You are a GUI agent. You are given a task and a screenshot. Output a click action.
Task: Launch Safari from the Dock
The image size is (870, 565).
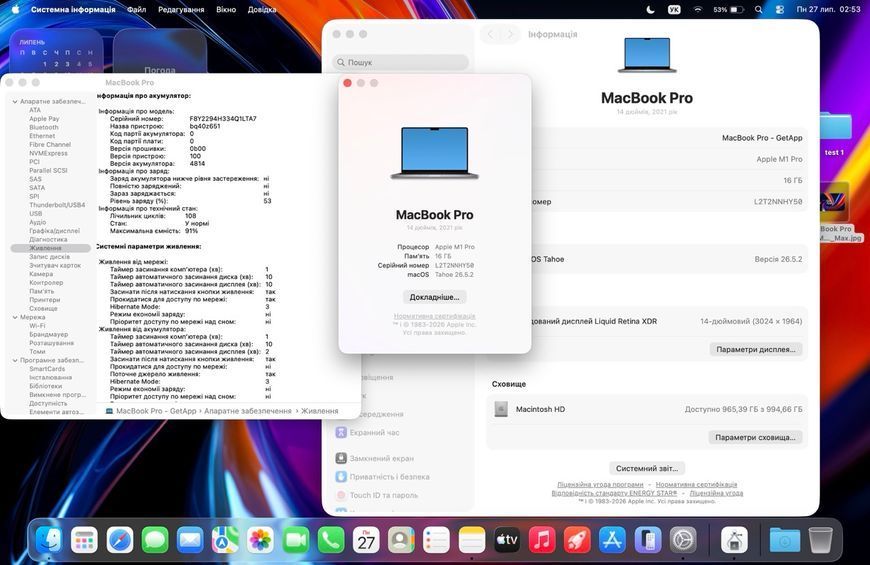pos(119,539)
